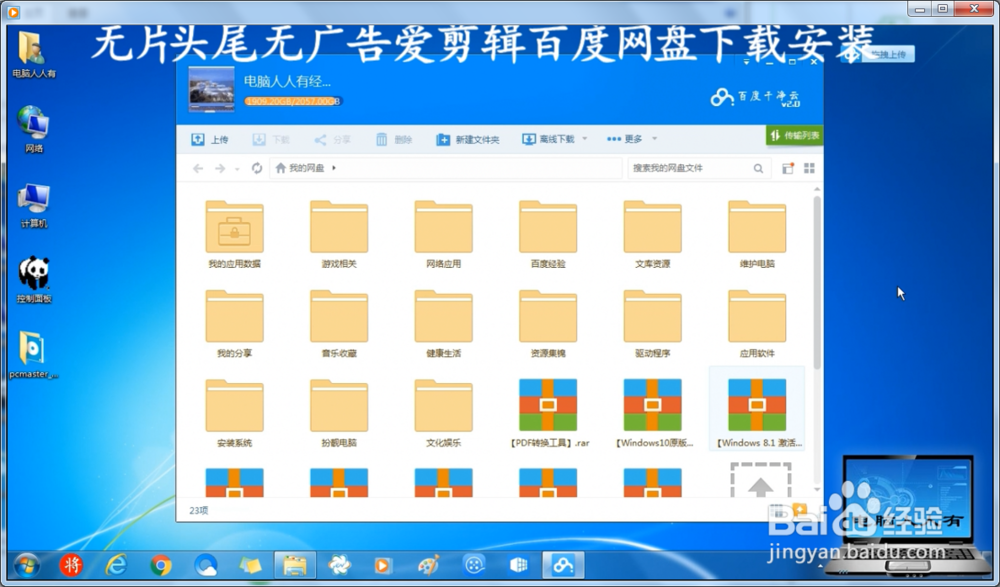Open the 驱动程序 folder
1000x587 pixels.
click(x=652, y=323)
